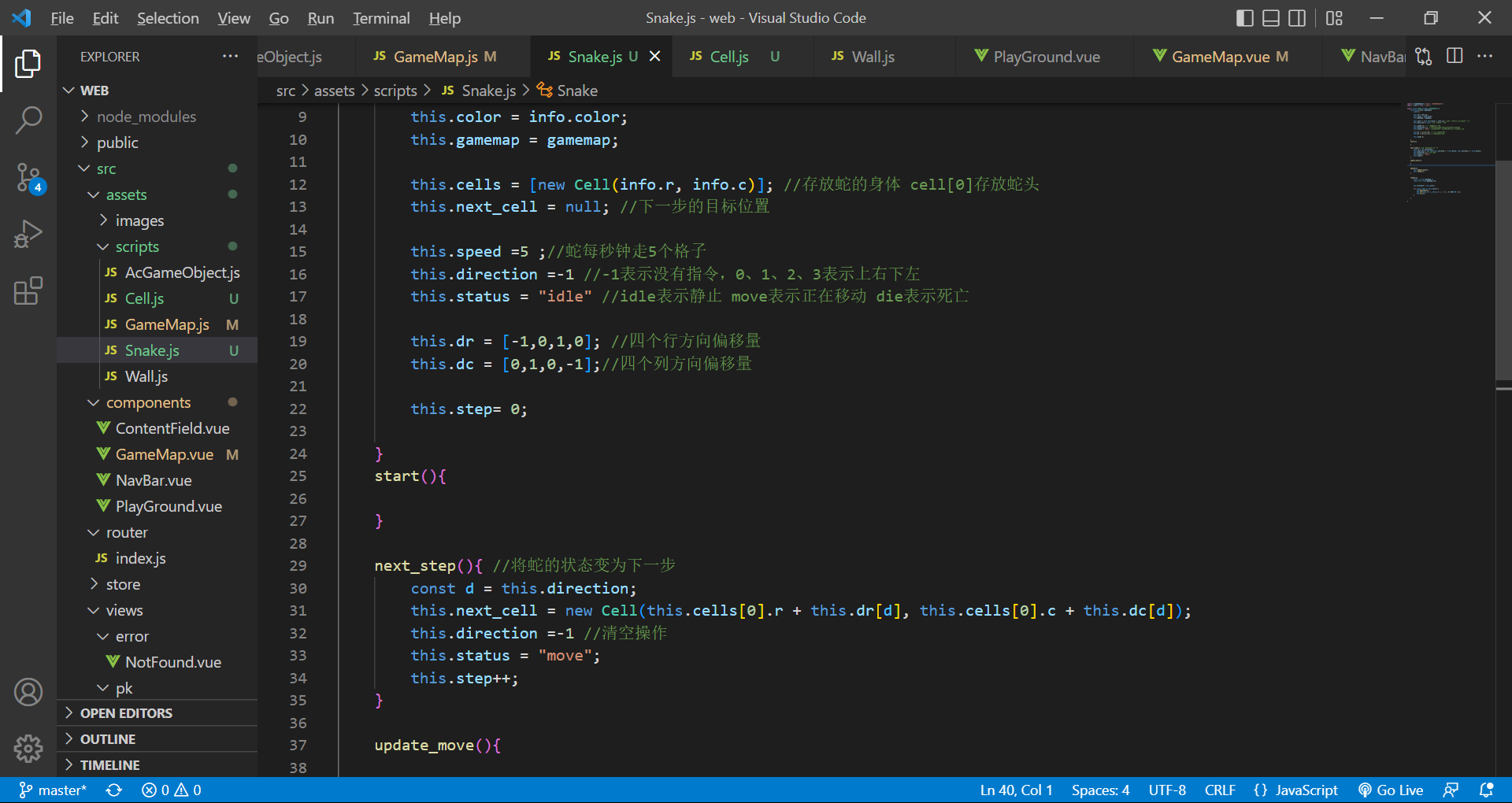Toggle Primary Side Bar visibility

click(1245, 18)
